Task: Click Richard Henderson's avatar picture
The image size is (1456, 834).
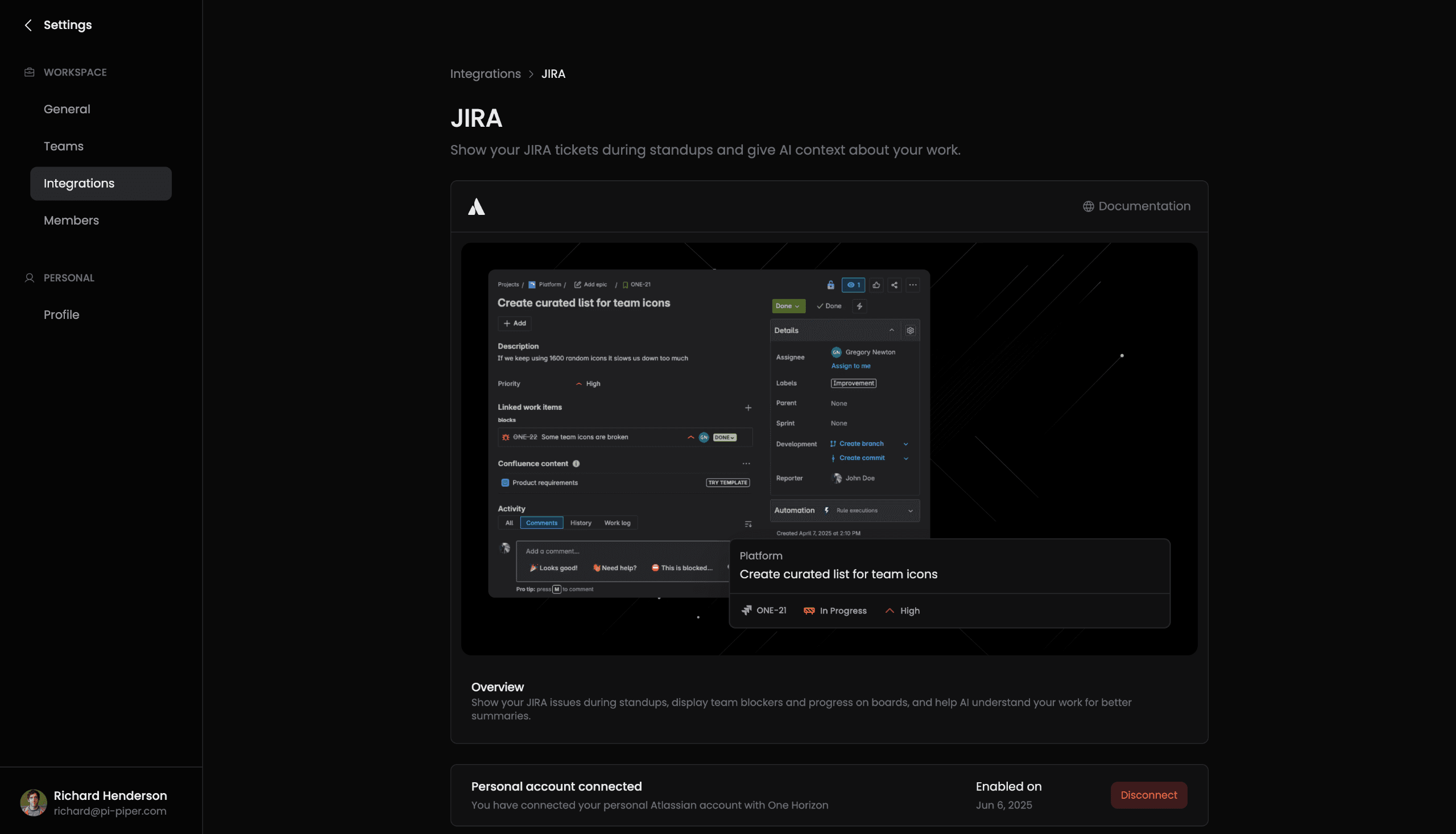Action: point(34,803)
